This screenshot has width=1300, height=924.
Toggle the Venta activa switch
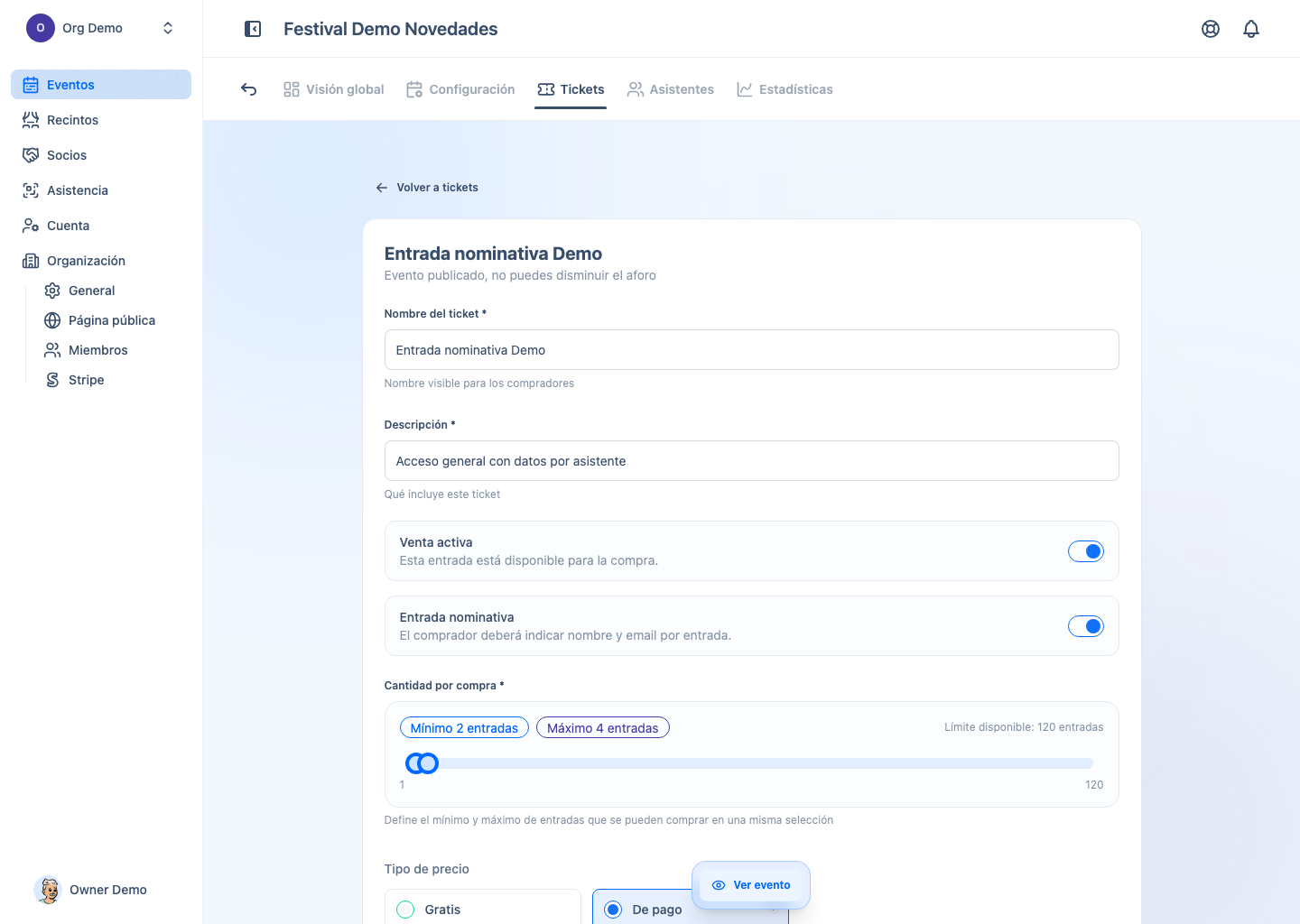(x=1086, y=551)
